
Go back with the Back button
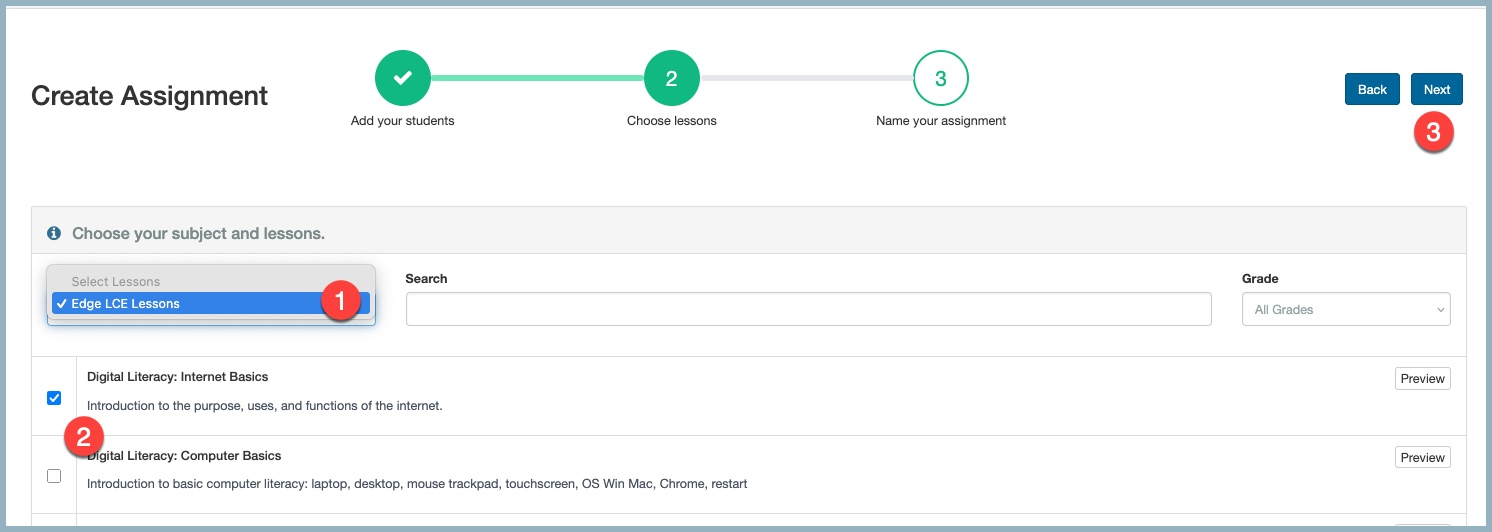coord(1372,89)
